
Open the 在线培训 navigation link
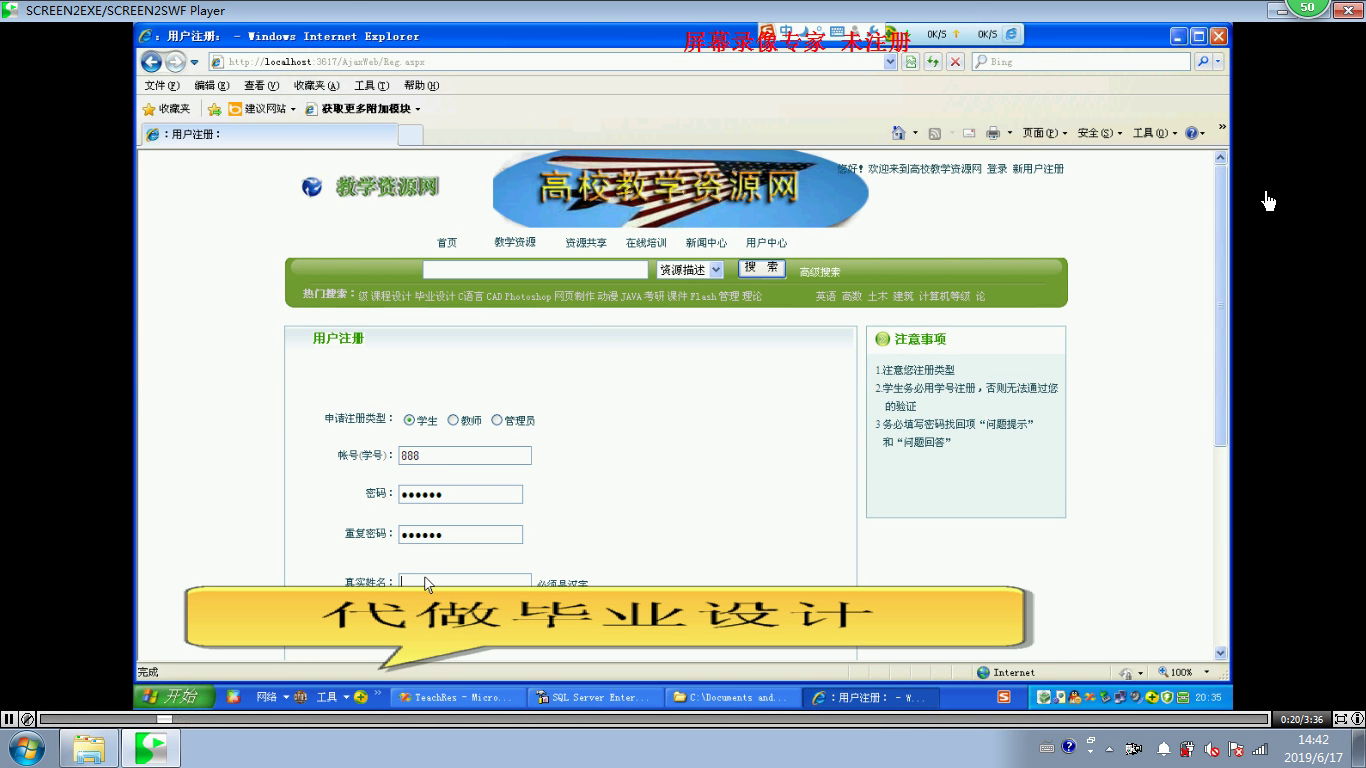[646, 243]
